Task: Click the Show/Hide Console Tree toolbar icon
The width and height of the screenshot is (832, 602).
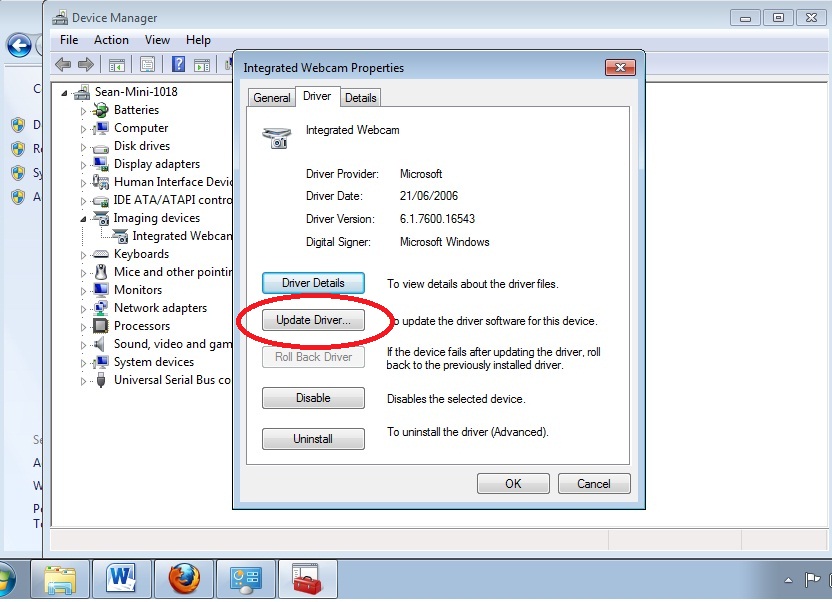Action: pyautogui.click(x=115, y=63)
